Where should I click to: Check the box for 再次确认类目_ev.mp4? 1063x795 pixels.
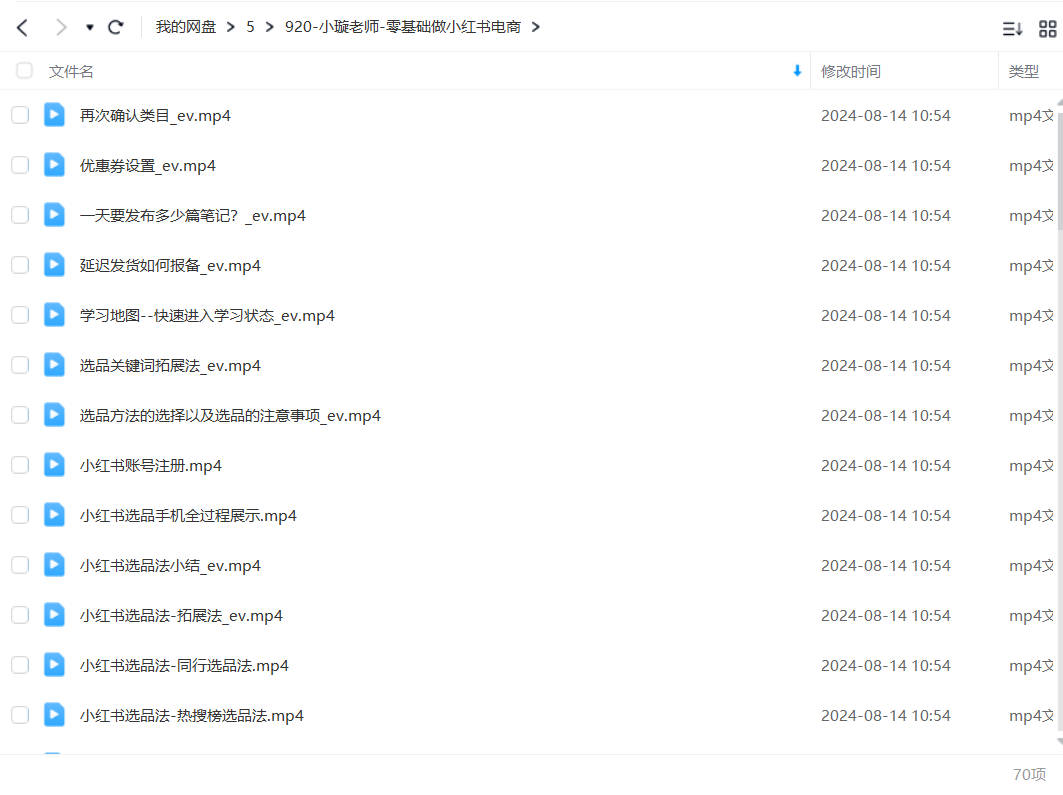(x=20, y=115)
